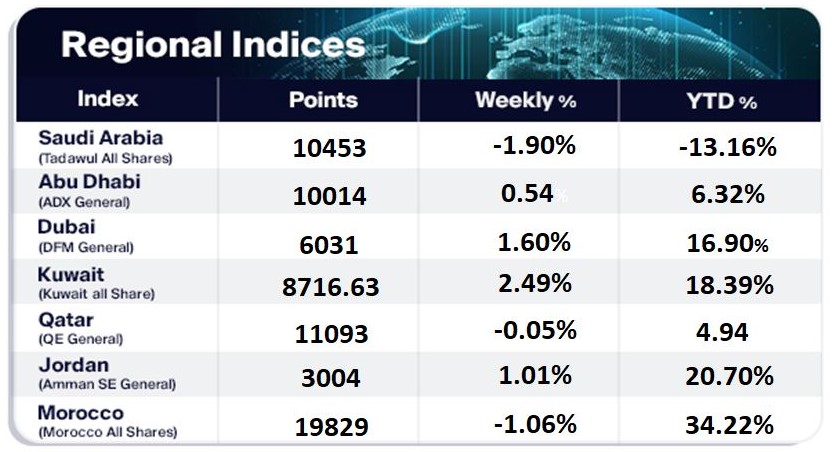
Task: Select Saudi Arabia points value 10453
Action: click(x=330, y=149)
